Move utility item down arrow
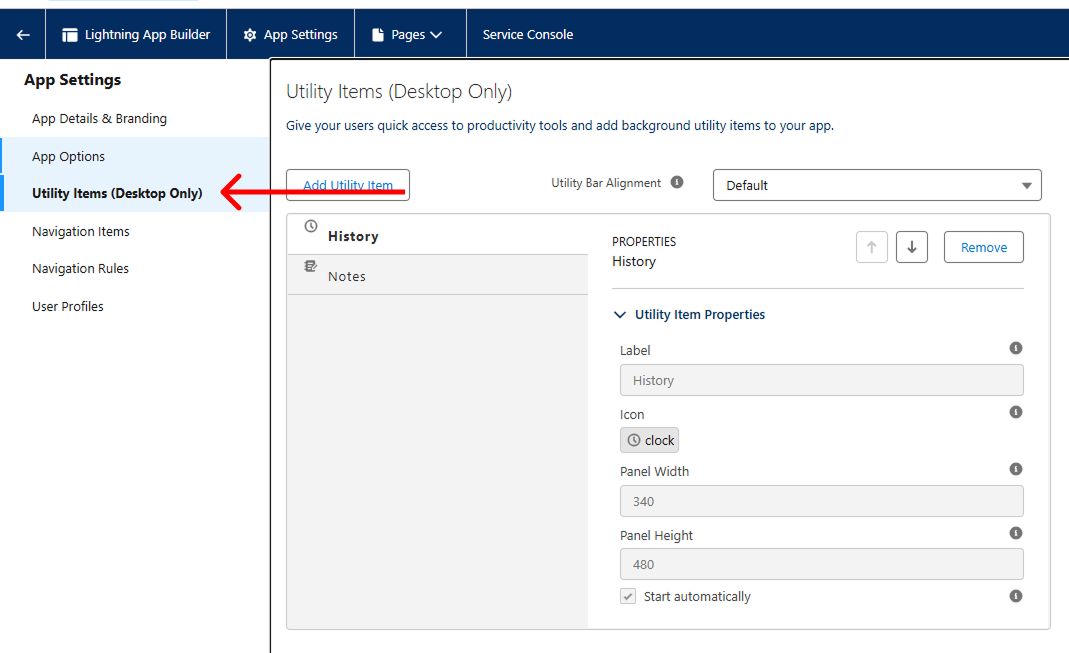1069x653 pixels. 912,247
